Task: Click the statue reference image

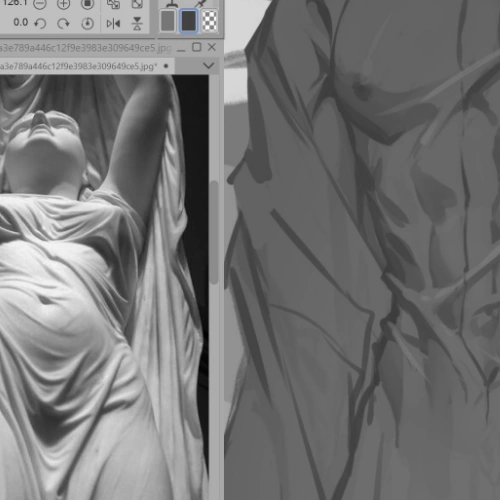Action: pos(104,287)
